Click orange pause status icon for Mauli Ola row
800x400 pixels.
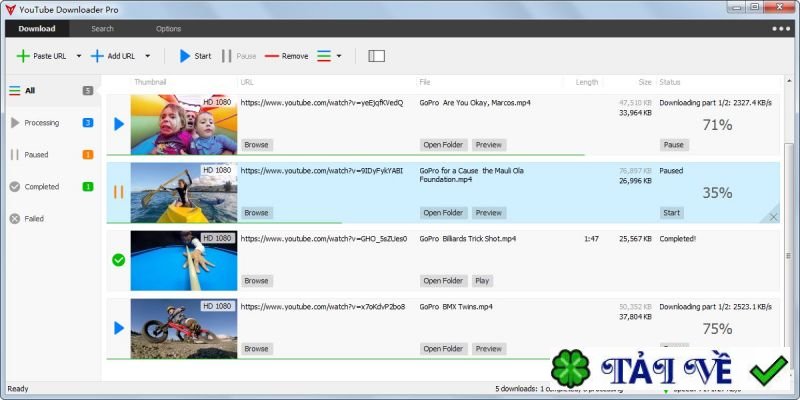(x=118, y=192)
